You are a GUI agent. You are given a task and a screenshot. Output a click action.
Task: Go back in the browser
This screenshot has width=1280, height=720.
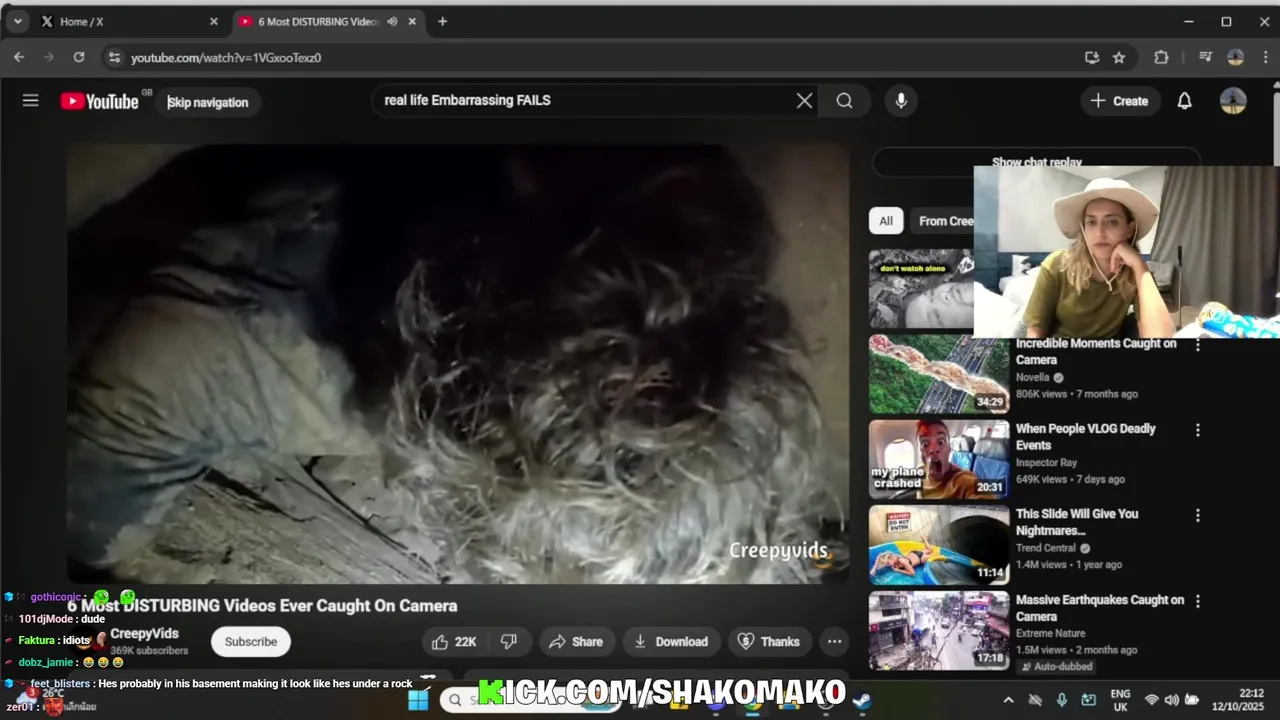(x=19, y=57)
